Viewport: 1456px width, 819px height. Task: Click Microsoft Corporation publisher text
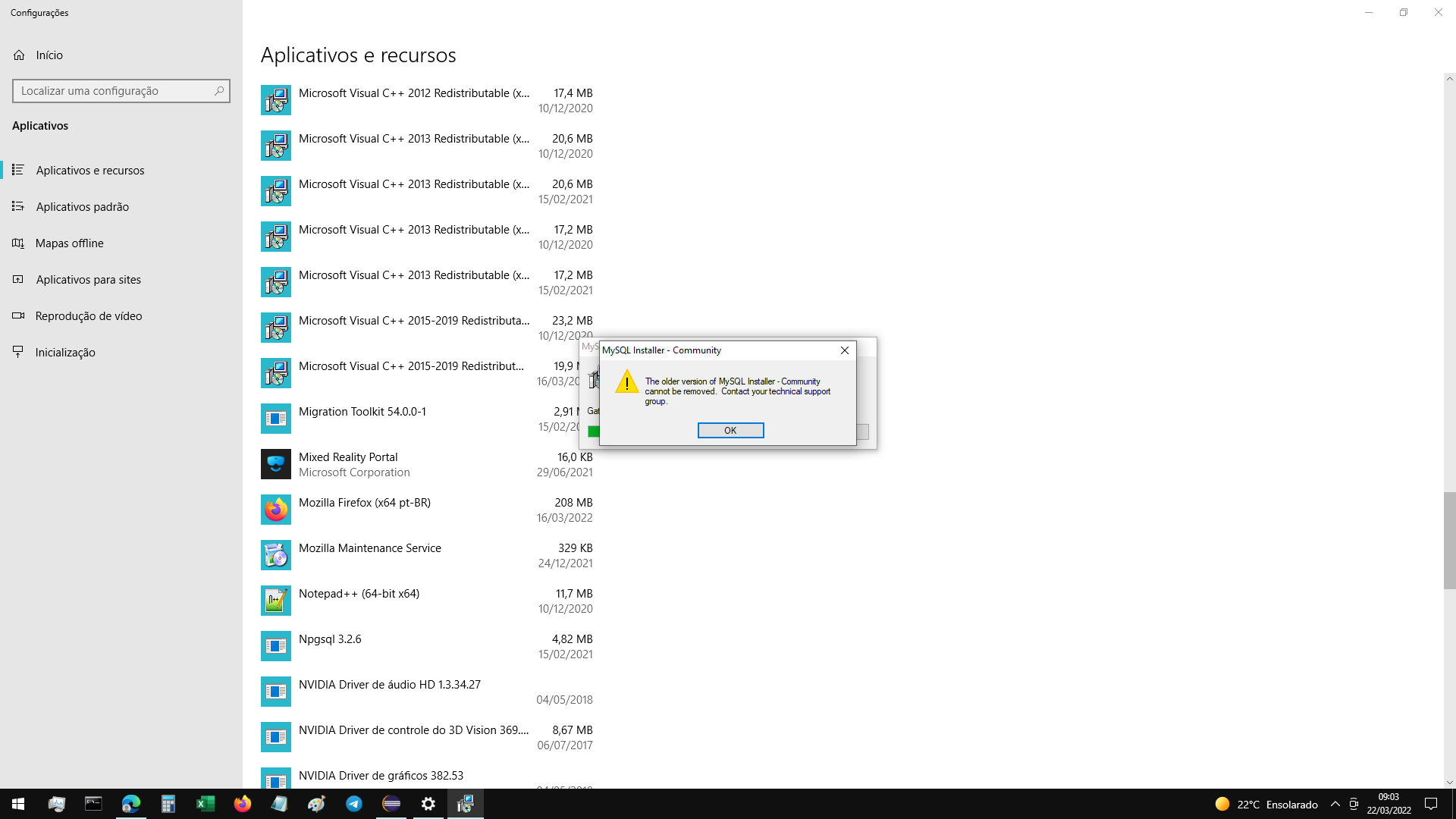pos(354,472)
